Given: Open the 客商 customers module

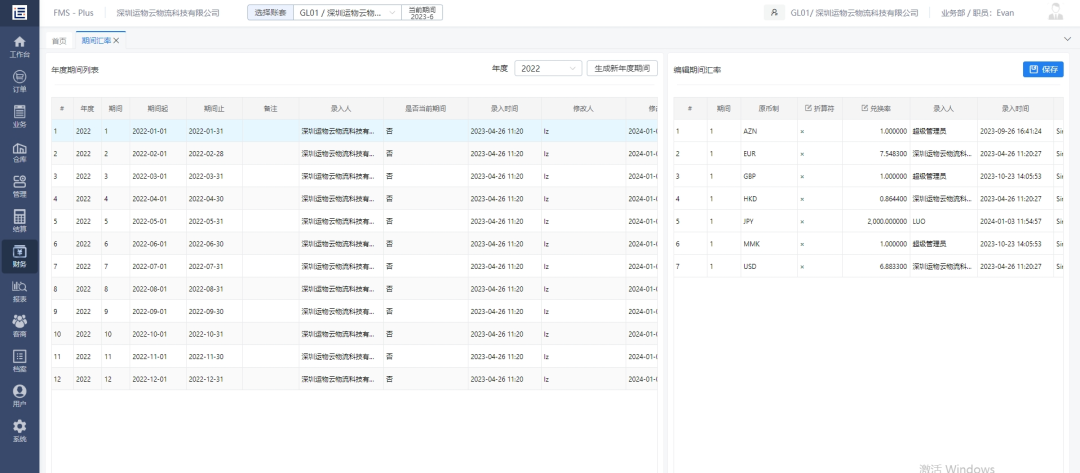Looking at the screenshot, I should (x=19, y=326).
